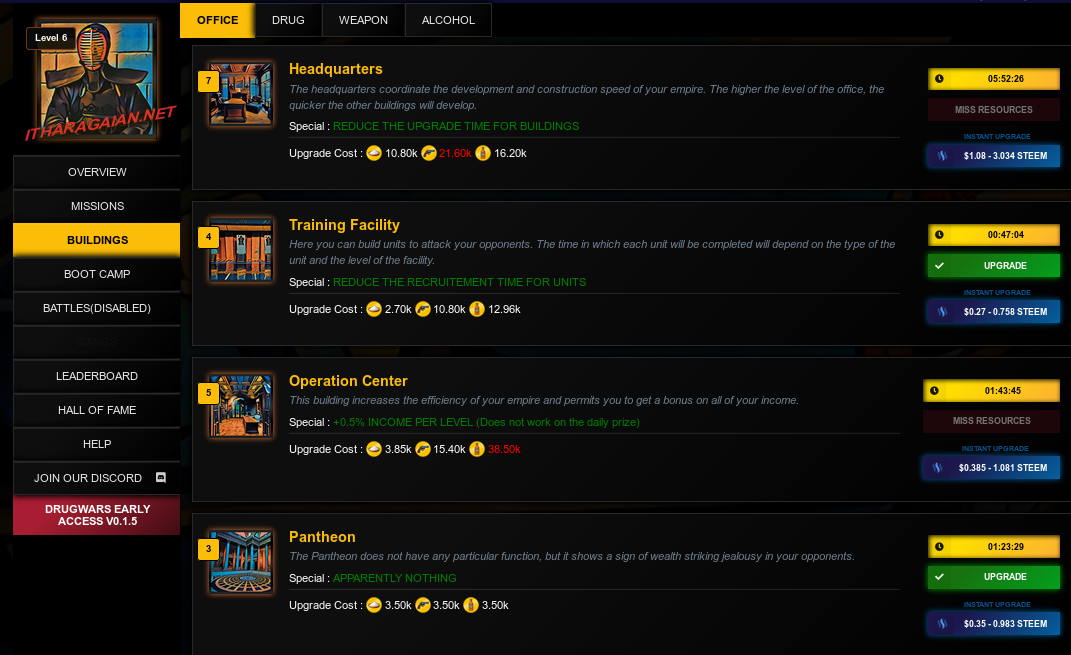This screenshot has width=1071, height=655.
Task: Open Boot Camp from the sidebar
Action: [97, 274]
